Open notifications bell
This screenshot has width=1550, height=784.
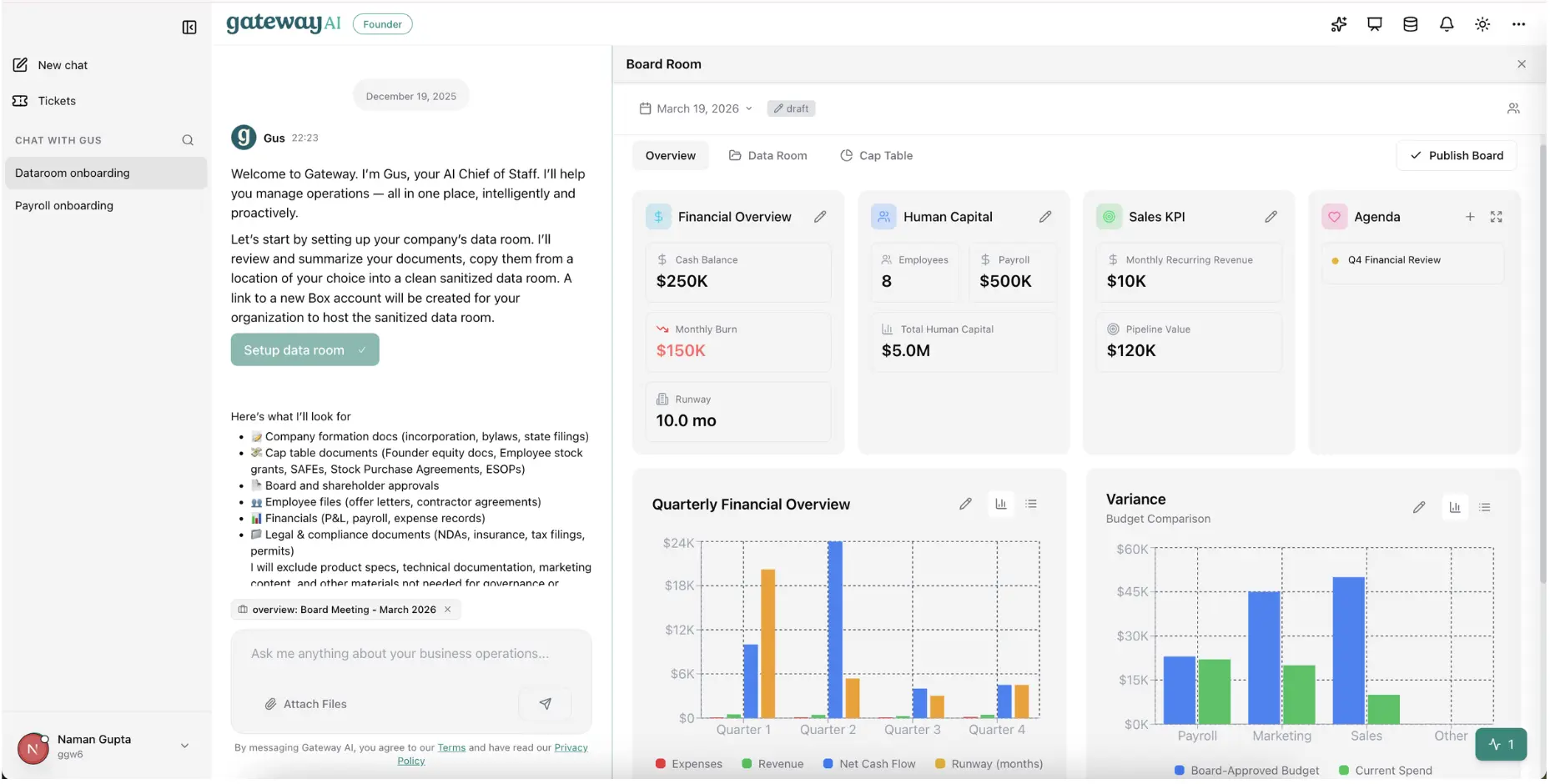point(1447,24)
